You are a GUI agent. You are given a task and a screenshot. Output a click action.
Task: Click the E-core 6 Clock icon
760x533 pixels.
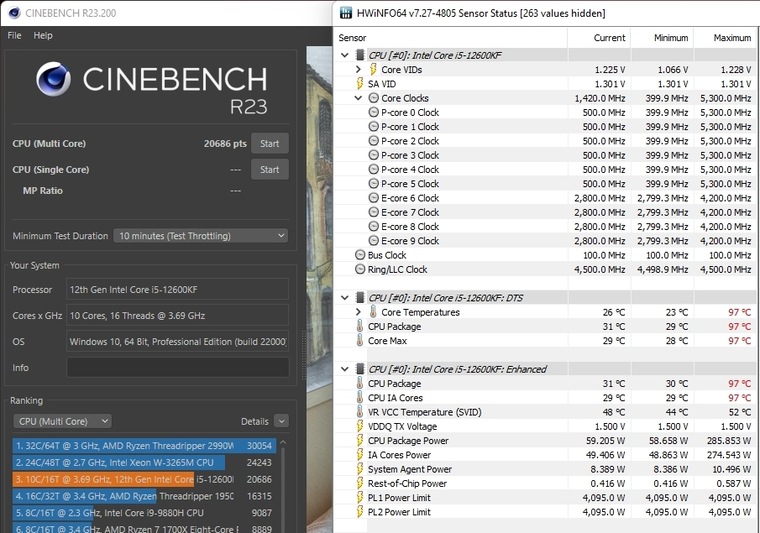tap(374, 198)
